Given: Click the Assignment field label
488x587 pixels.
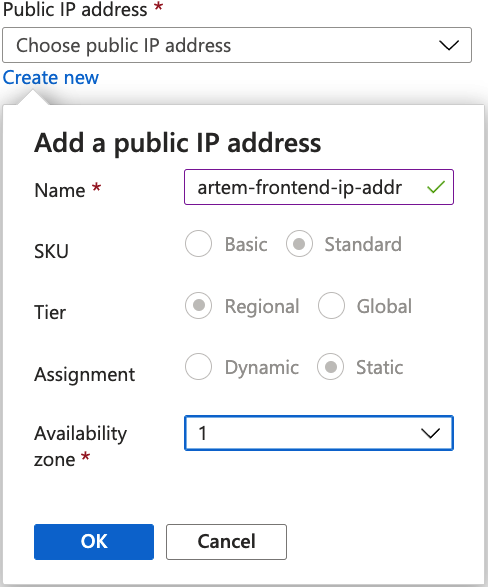Looking at the screenshot, I should tap(85, 374).
